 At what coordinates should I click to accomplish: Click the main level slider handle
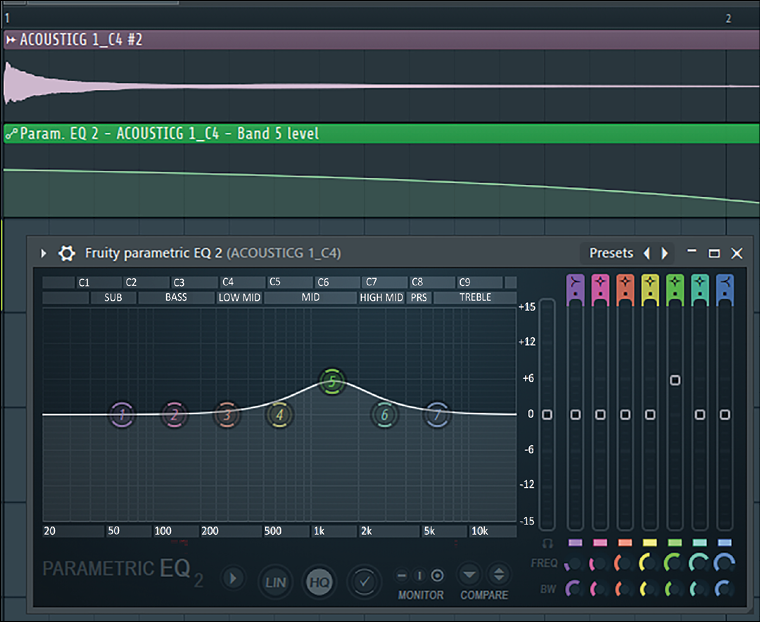pos(547,415)
